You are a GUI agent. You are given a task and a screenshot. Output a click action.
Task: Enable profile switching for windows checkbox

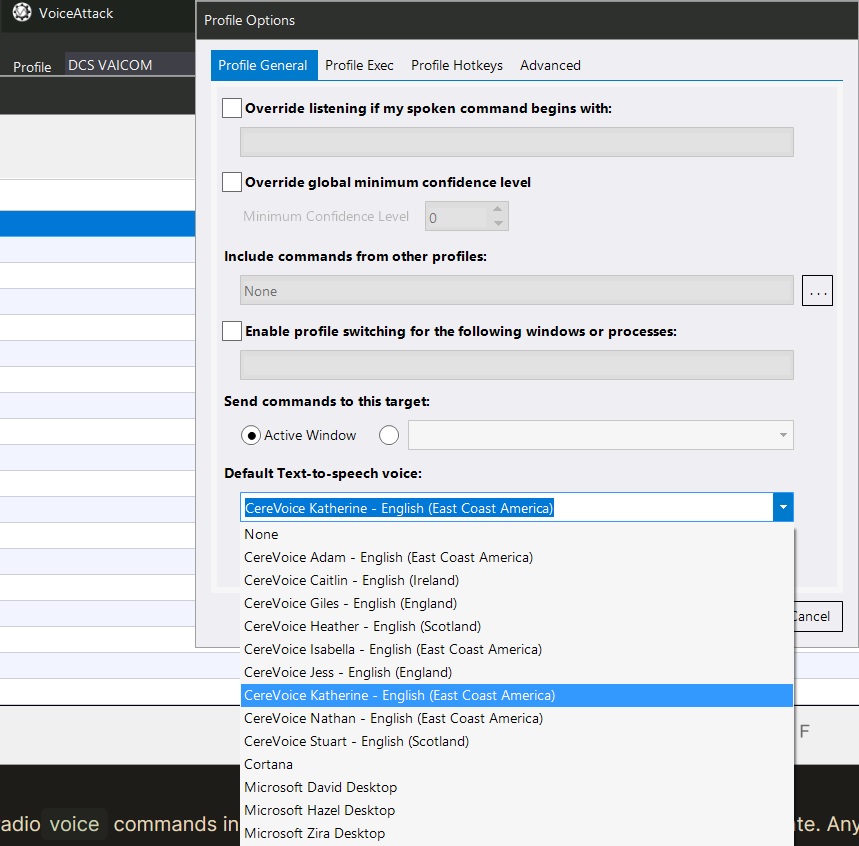pos(232,331)
